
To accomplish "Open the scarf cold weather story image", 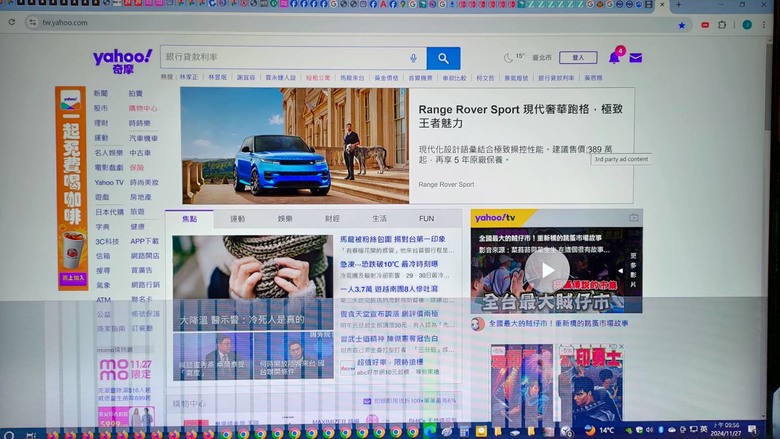I will coord(253,282).
